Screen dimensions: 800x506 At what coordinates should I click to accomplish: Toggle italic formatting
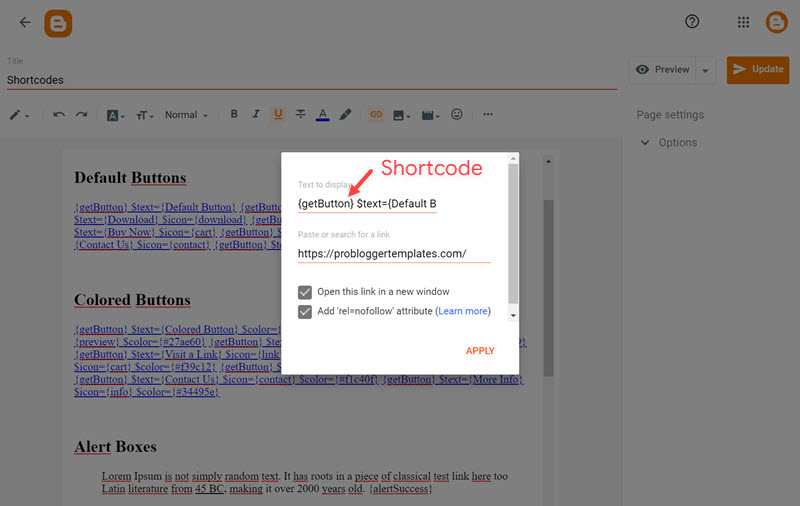coord(256,115)
